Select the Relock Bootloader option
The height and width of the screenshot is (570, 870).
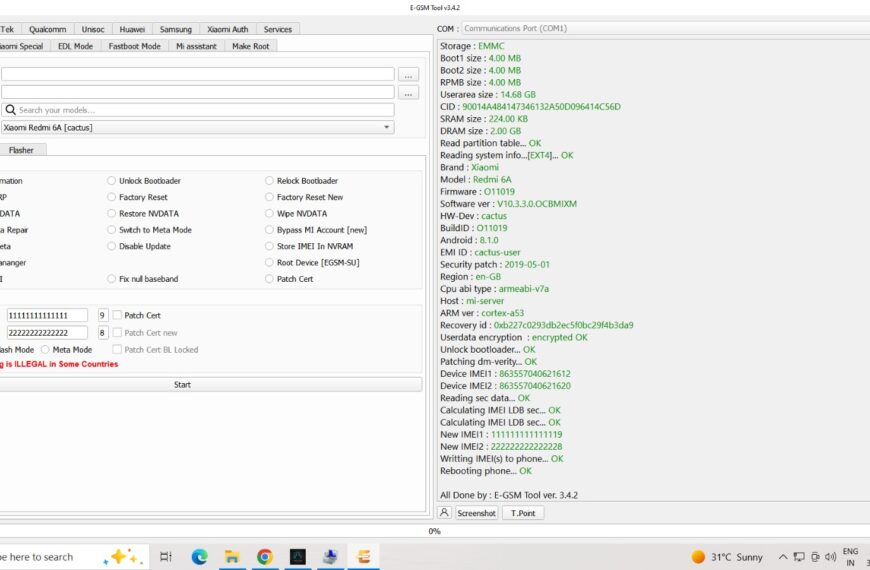click(x=301, y=181)
